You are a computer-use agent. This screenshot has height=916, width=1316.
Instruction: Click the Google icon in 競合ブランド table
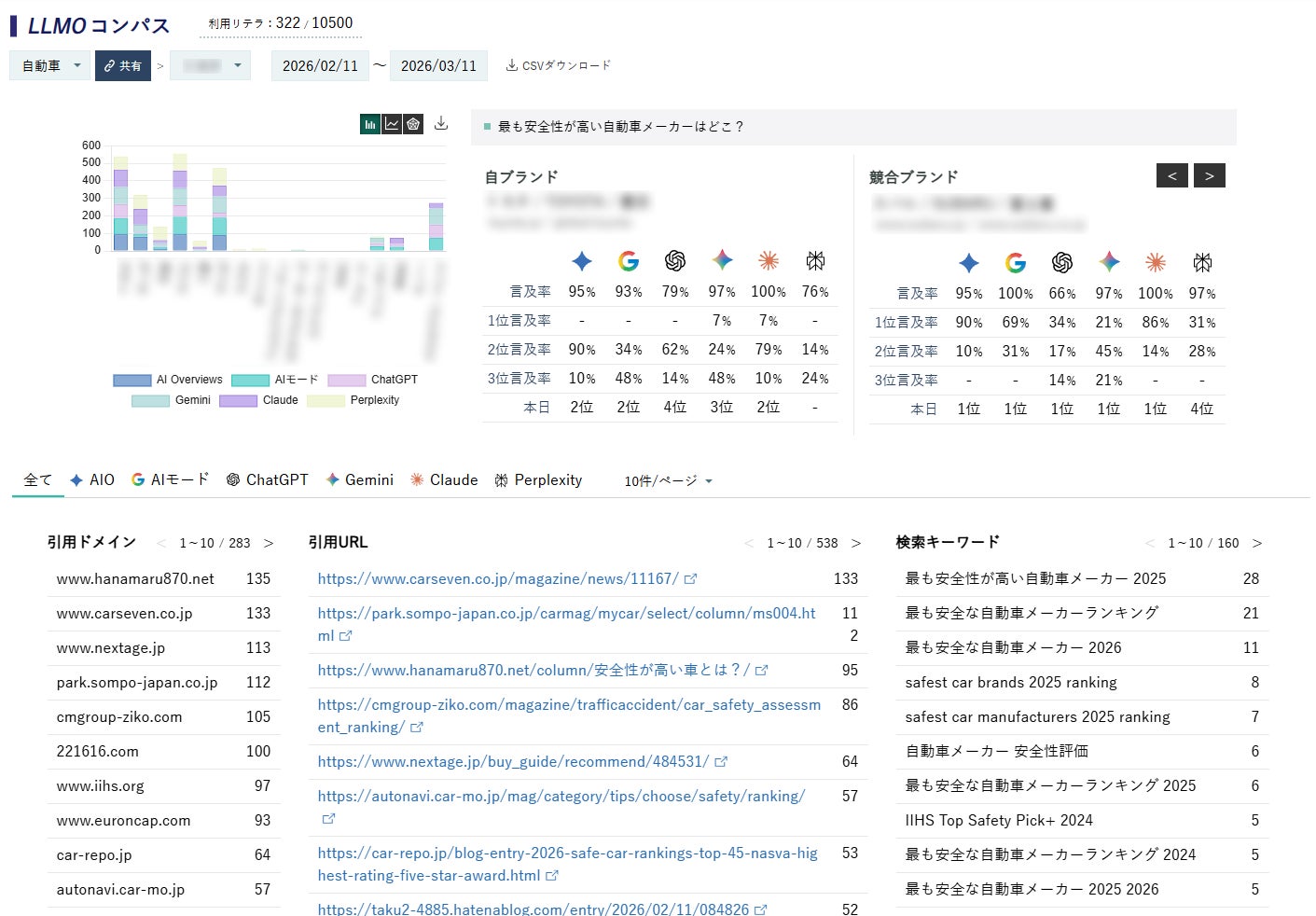[x=1016, y=263]
